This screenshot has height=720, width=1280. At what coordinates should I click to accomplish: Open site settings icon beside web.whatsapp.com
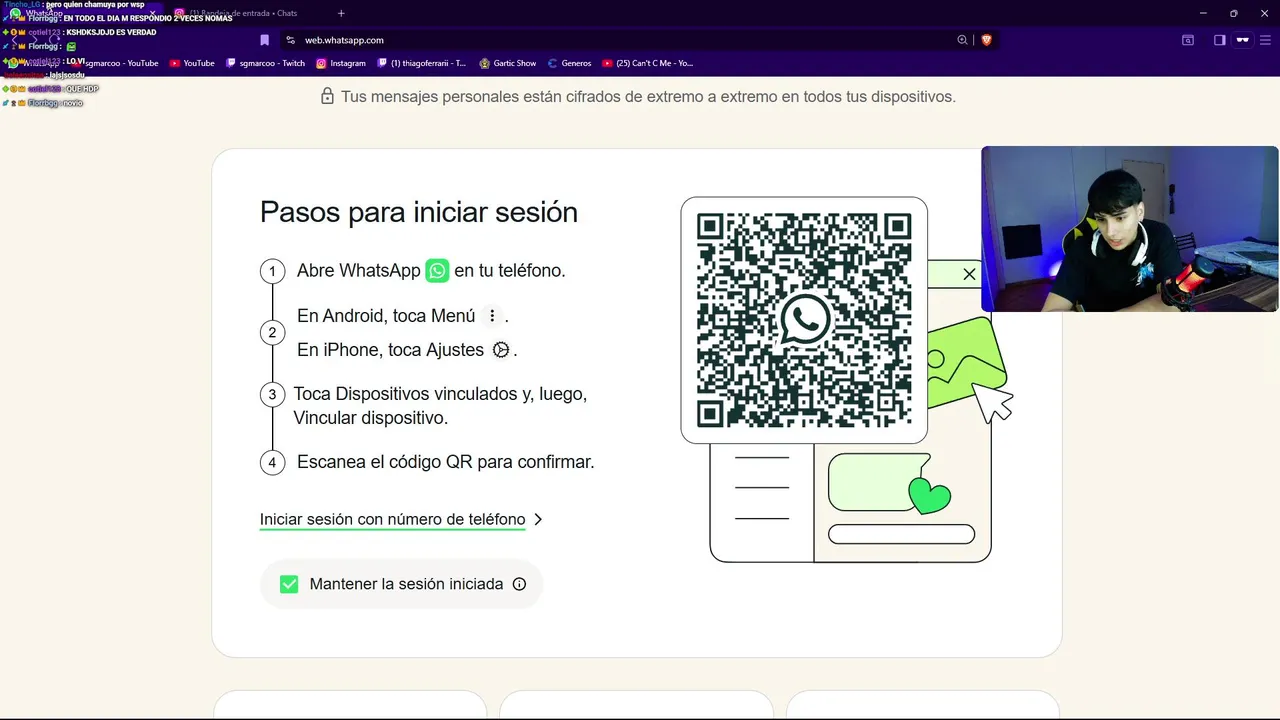290,40
